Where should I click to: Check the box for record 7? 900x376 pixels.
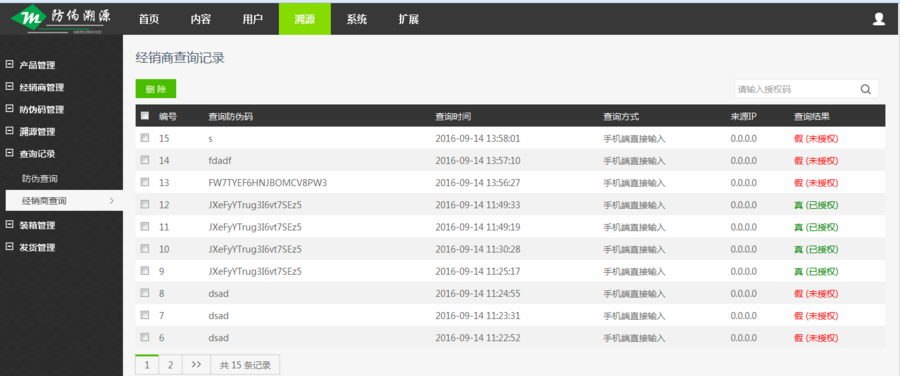click(x=145, y=315)
